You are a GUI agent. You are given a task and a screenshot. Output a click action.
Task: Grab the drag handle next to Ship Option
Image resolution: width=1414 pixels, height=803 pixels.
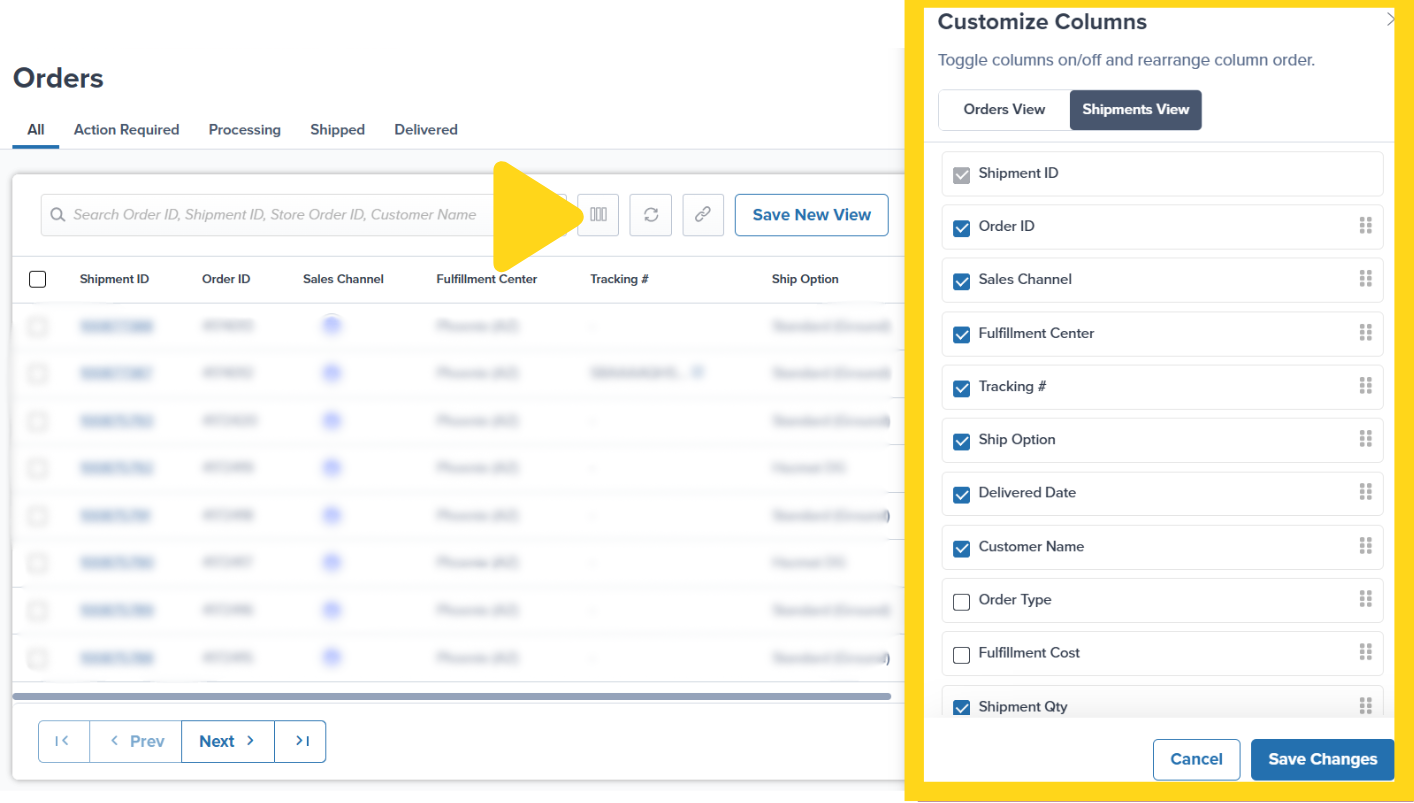tap(1366, 440)
